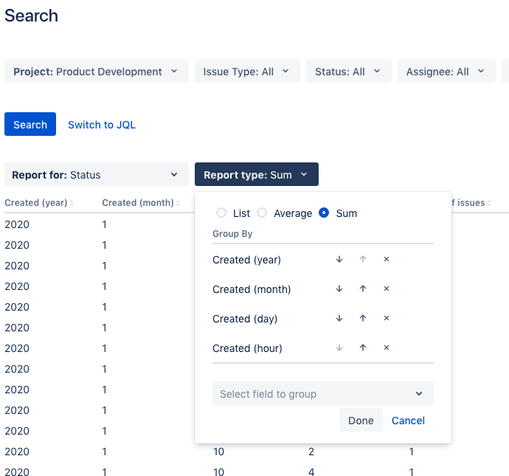The image size is (509, 476).
Task: Move Created (month) up in Group By
Action: tap(363, 289)
